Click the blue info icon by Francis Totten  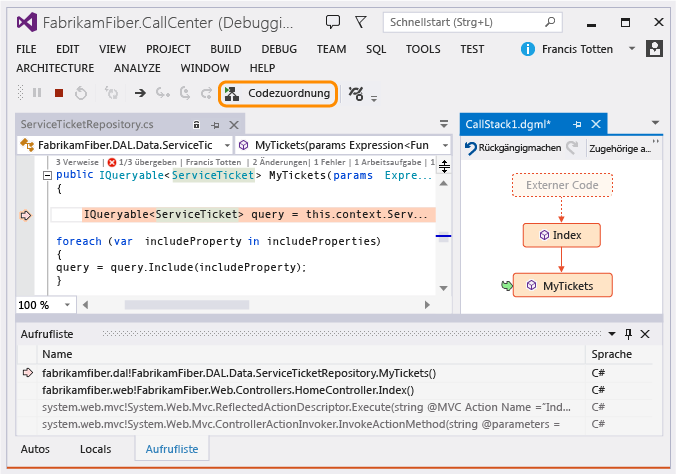coord(528,49)
